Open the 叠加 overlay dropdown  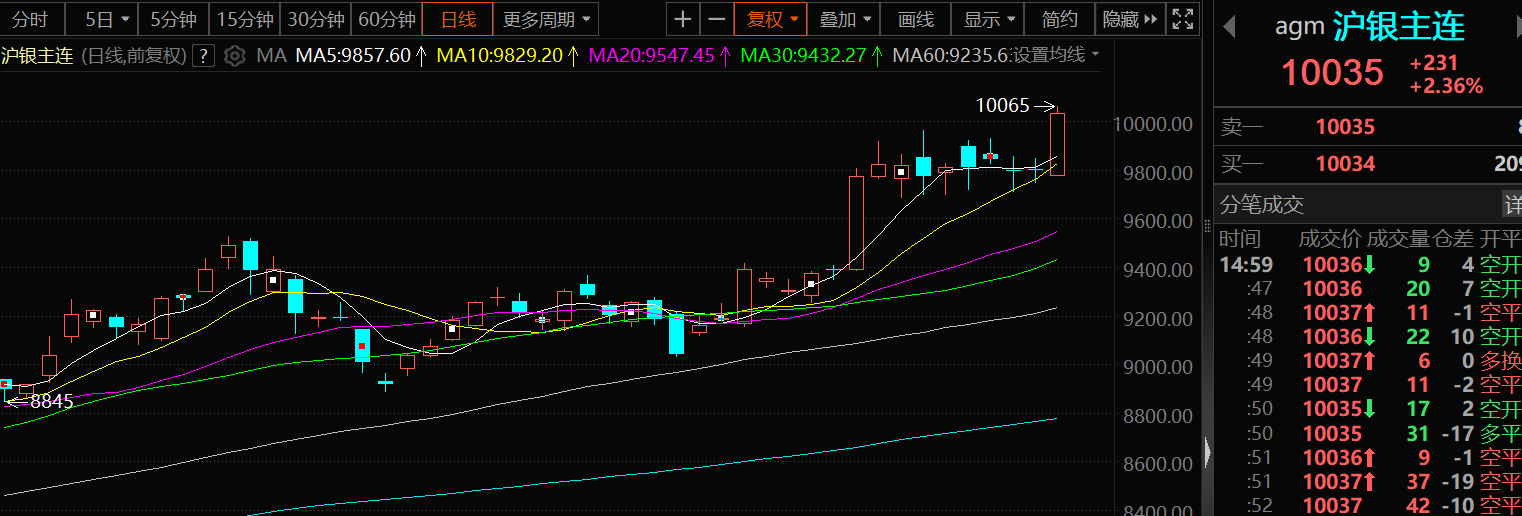(x=846, y=19)
